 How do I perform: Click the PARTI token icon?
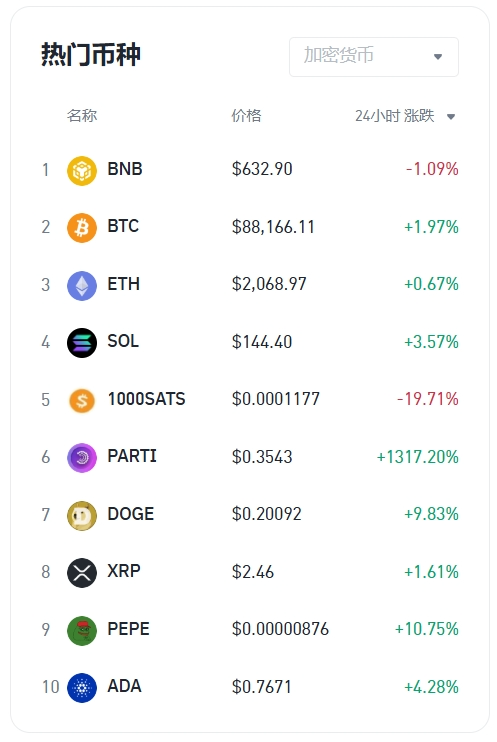[82, 458]
